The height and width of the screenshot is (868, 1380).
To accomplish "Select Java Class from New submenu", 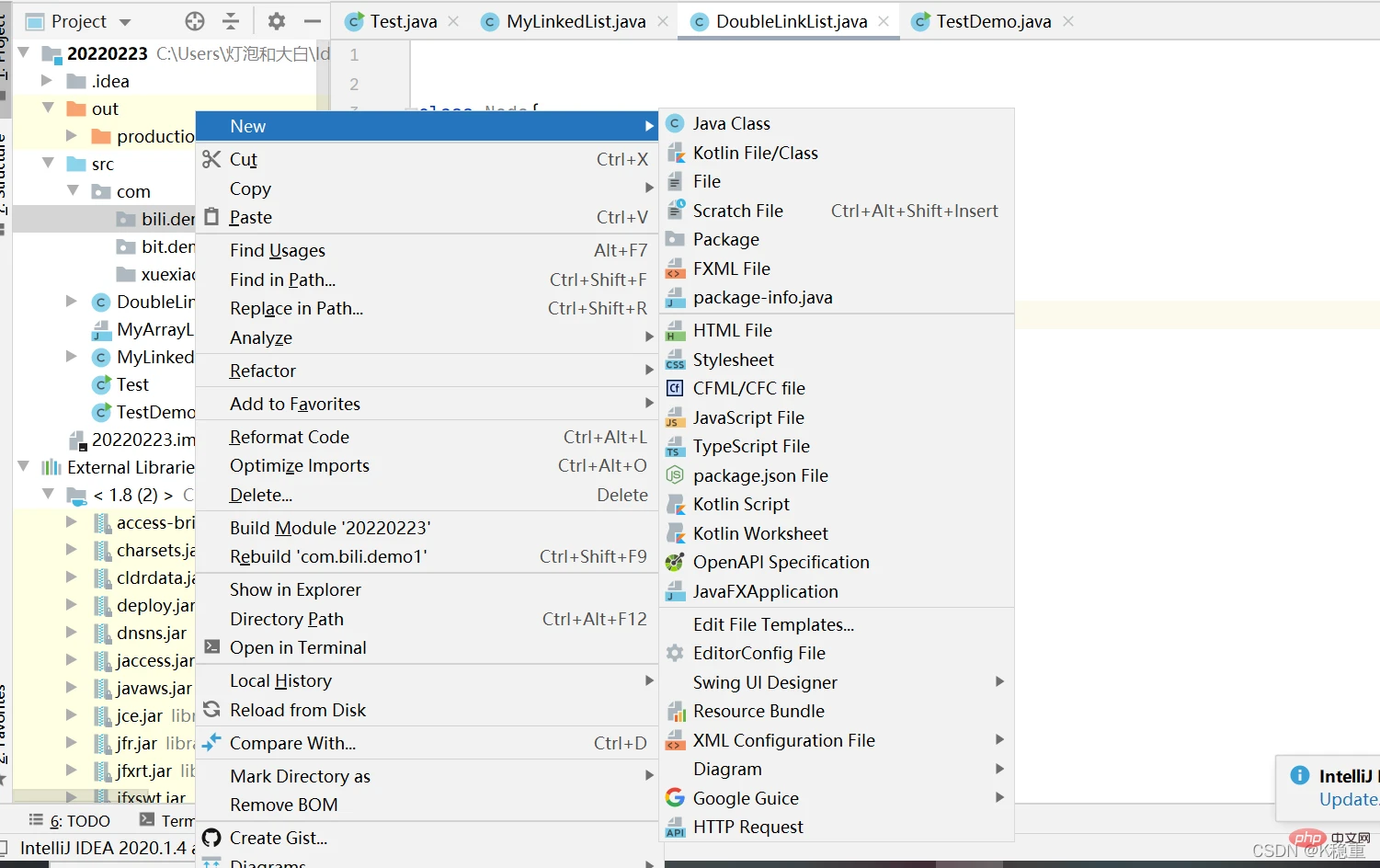I will tap(731, 123).
